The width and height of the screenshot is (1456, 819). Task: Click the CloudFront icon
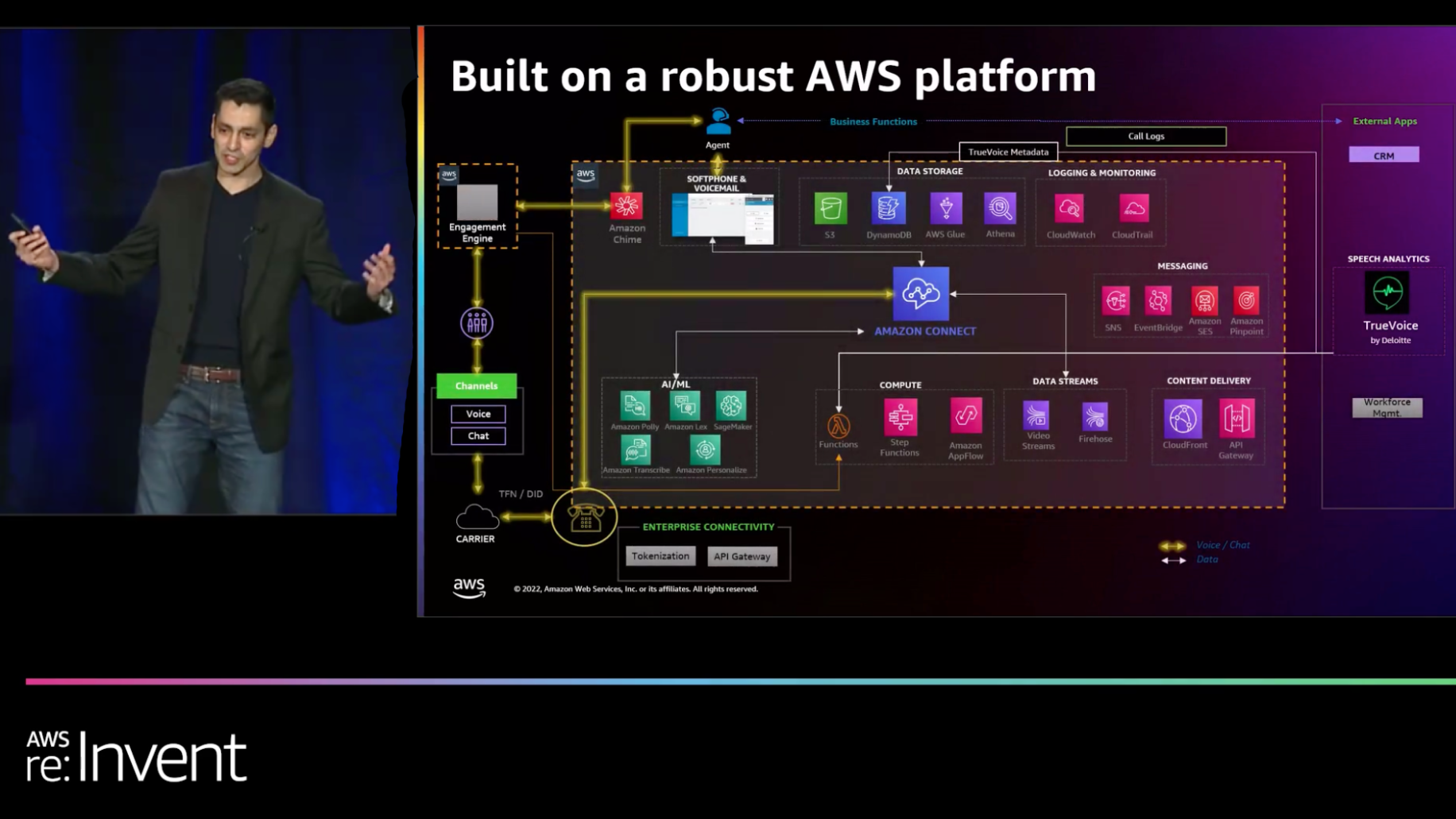click(1183, 419)
